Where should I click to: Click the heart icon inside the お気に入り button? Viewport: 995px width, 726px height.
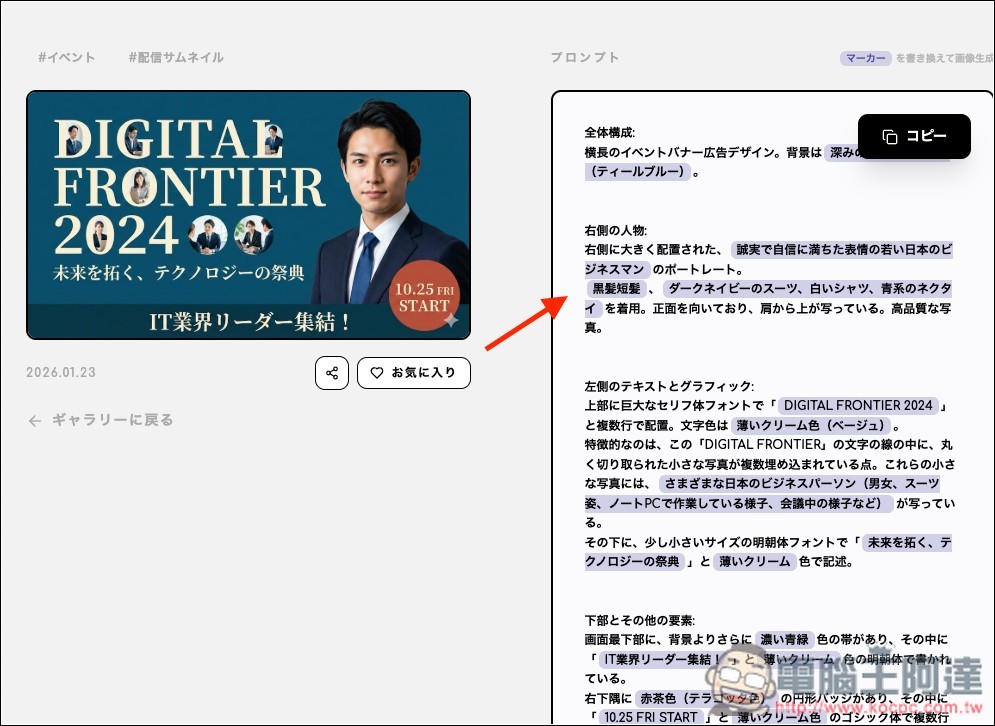tap(377, 372)
